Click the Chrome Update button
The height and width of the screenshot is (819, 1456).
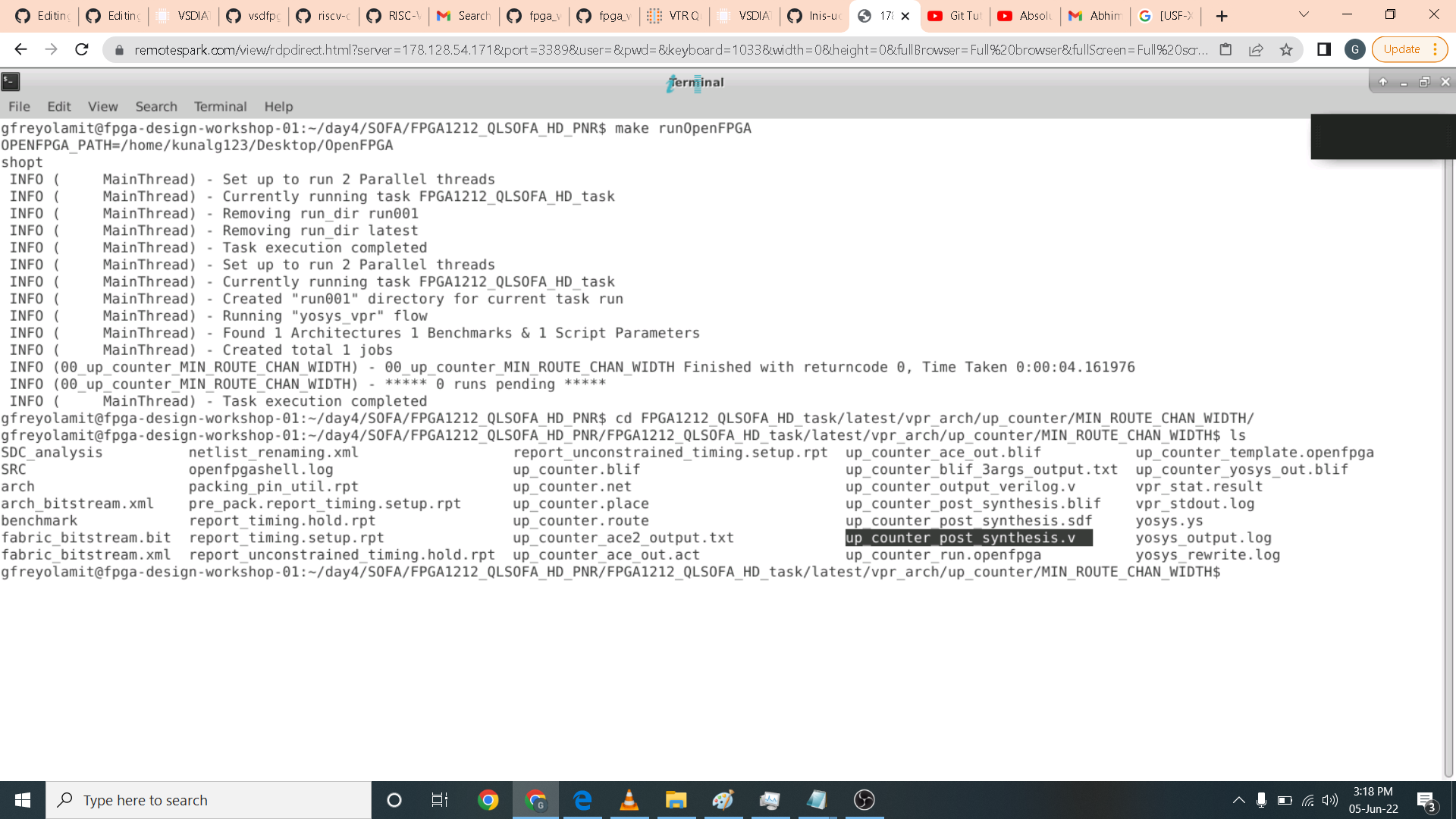click(x=1401, y=50)
